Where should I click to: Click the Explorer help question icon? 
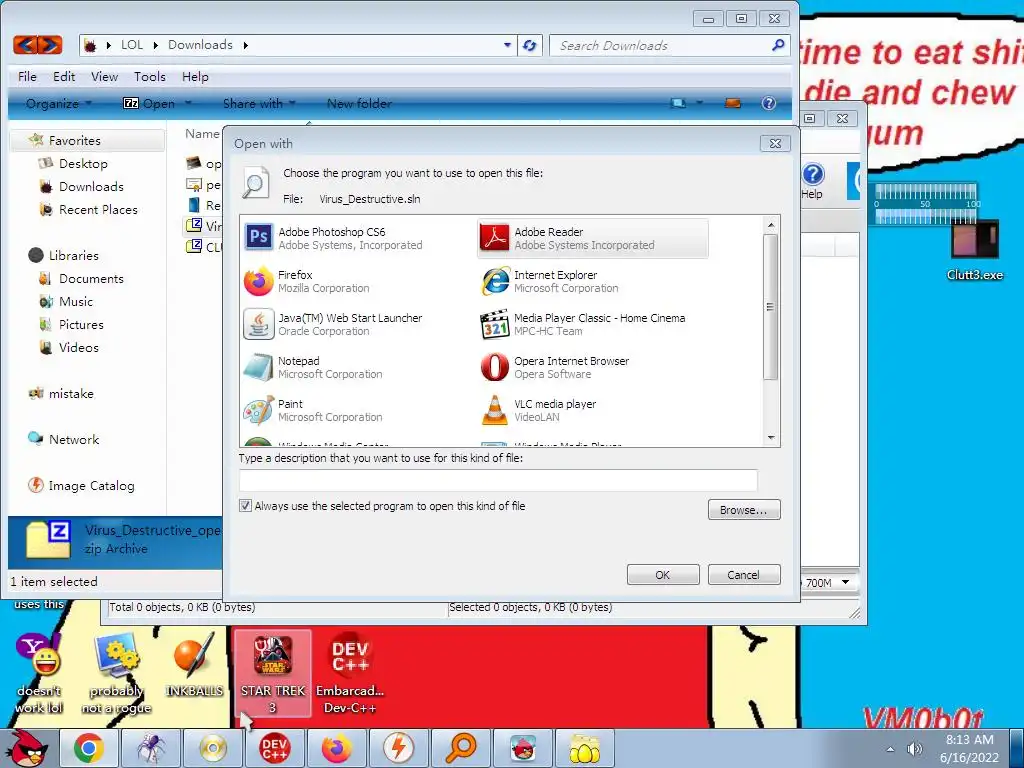tap(769, 103)
